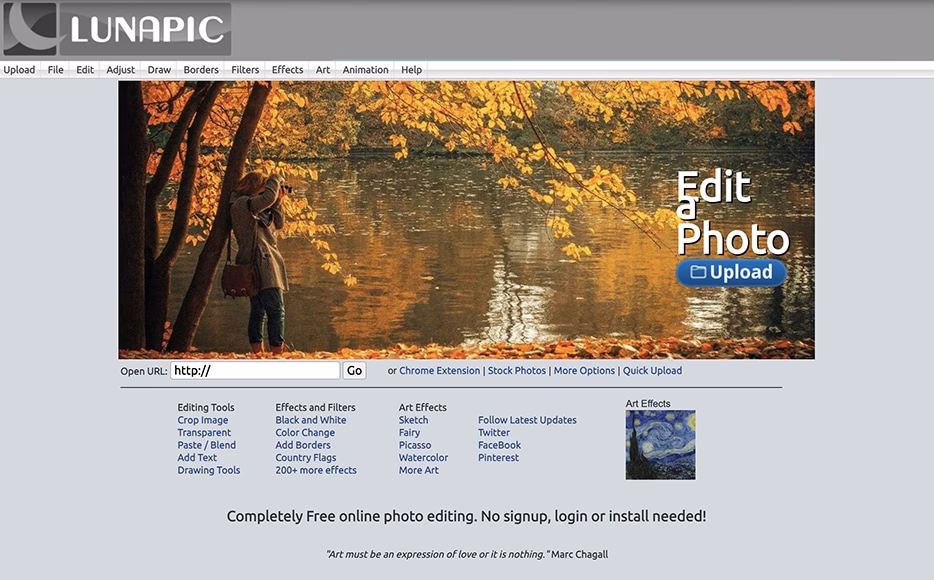Image resolution: width=934 pixels, height=580 pixels.
Task: Open the Borders menu
Action: (x=201, y=70)
